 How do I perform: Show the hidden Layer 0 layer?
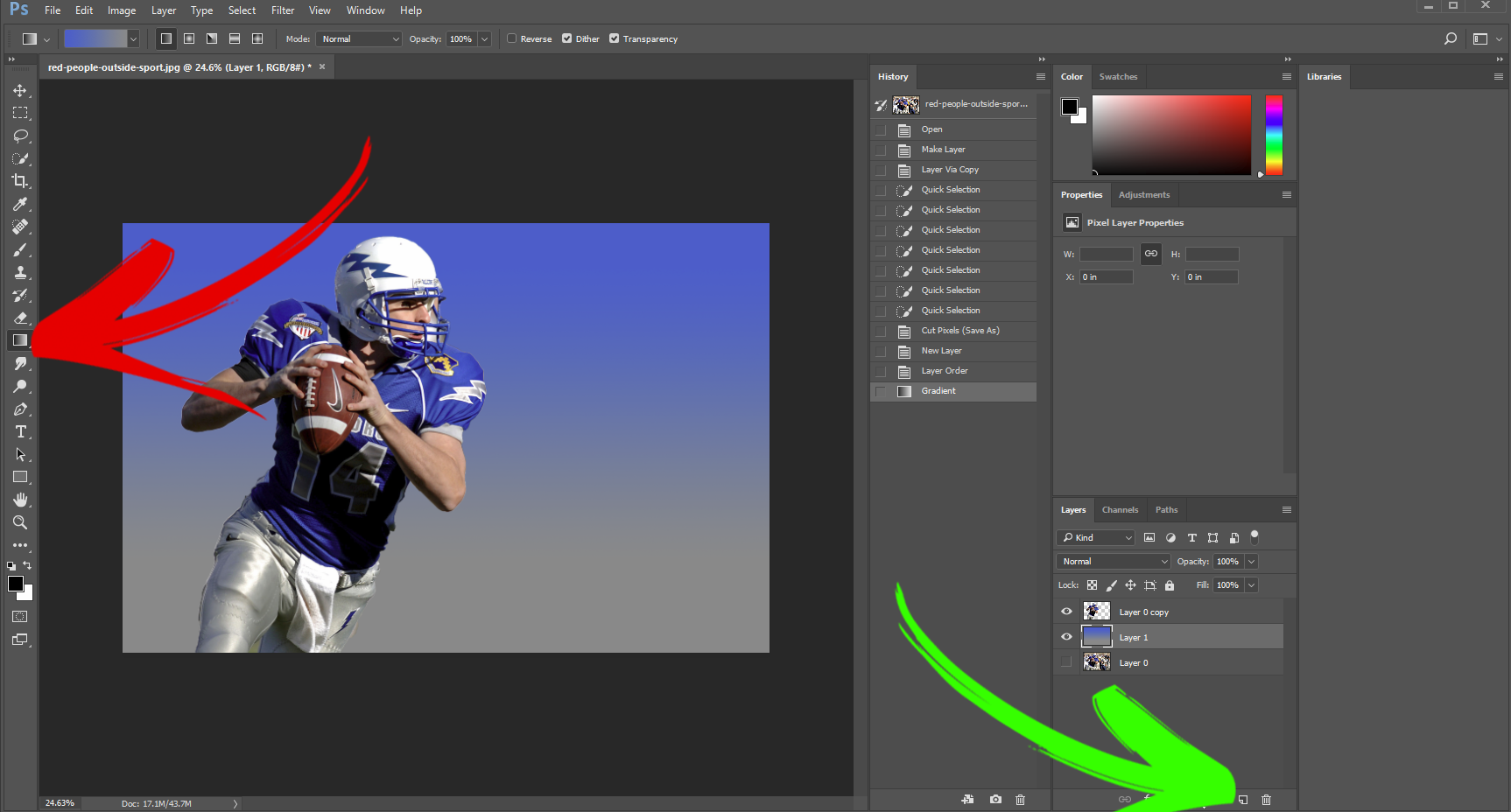pos(1066,662)
